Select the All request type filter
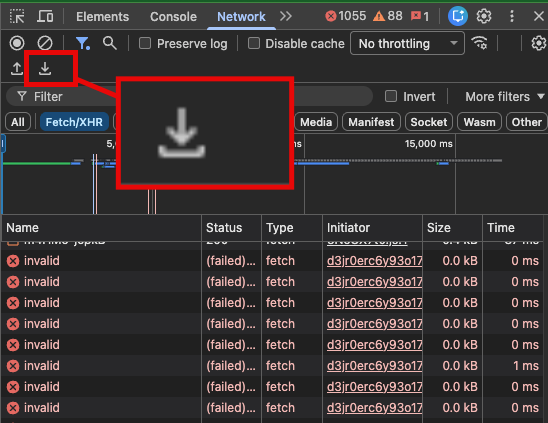The image size is (548, 423). click(x=18, y=122)
